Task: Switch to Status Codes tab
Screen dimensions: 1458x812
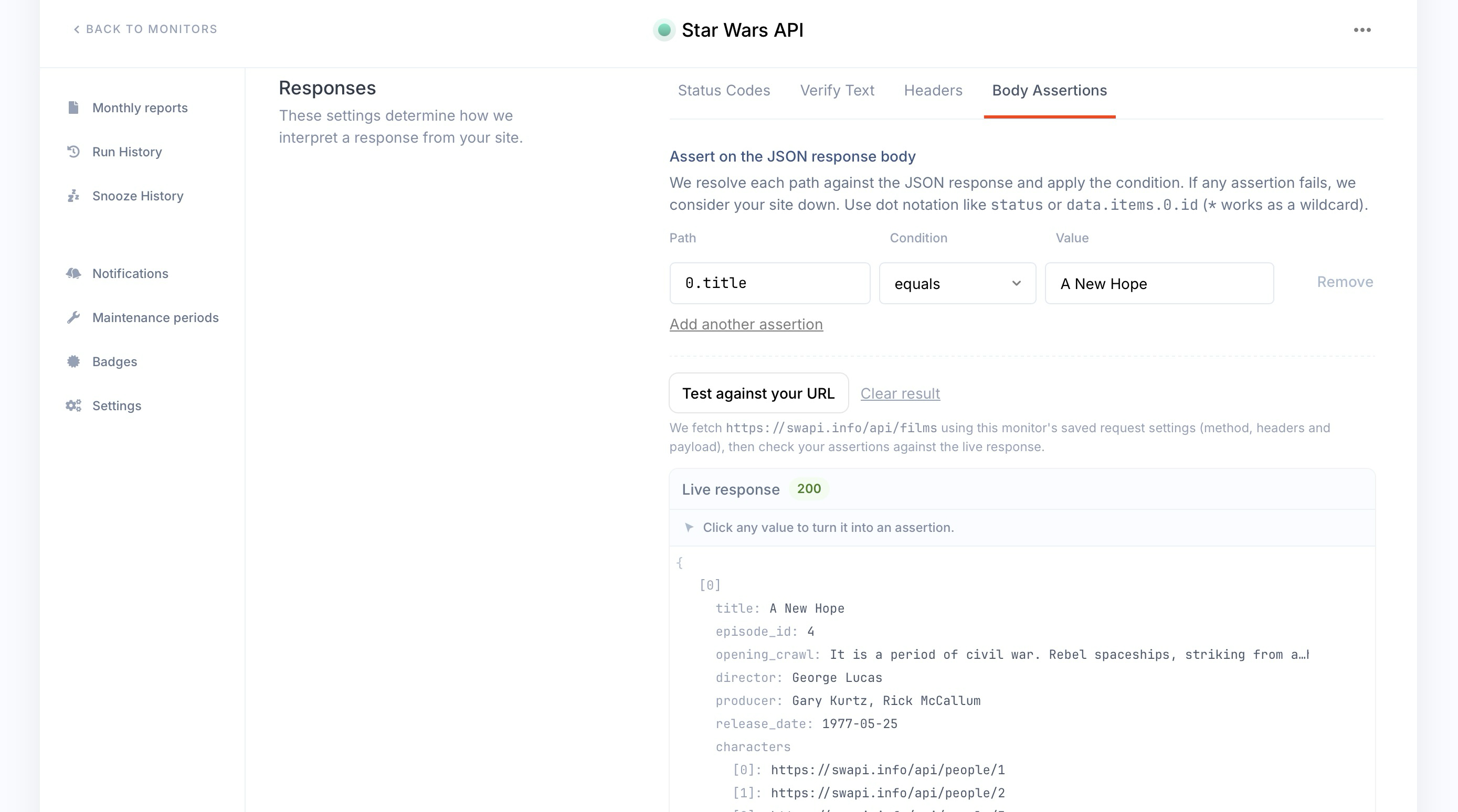Action: (x=724, y=91)
